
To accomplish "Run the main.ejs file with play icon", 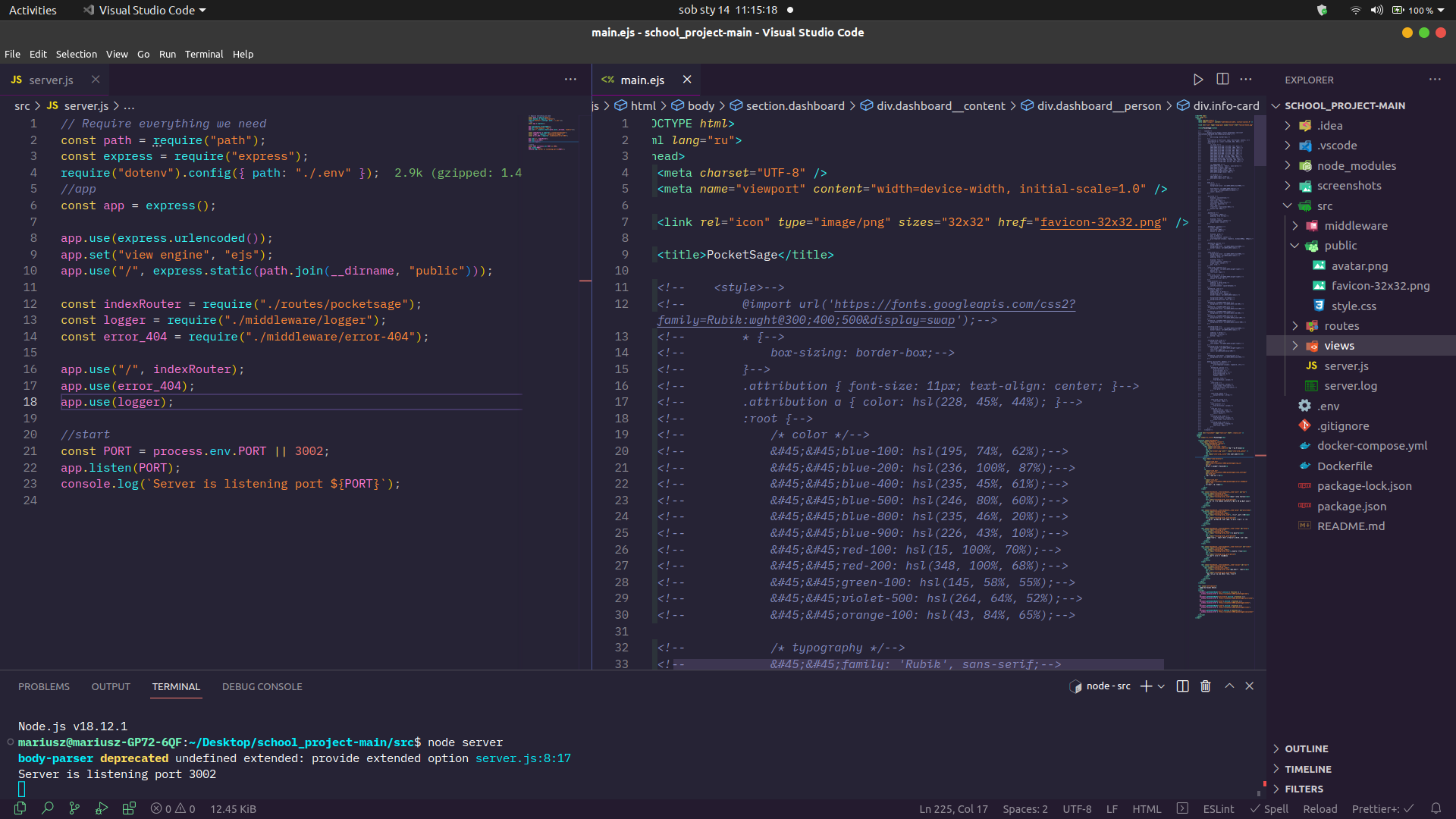I will pyautogui.click(x=1198, y=80).
